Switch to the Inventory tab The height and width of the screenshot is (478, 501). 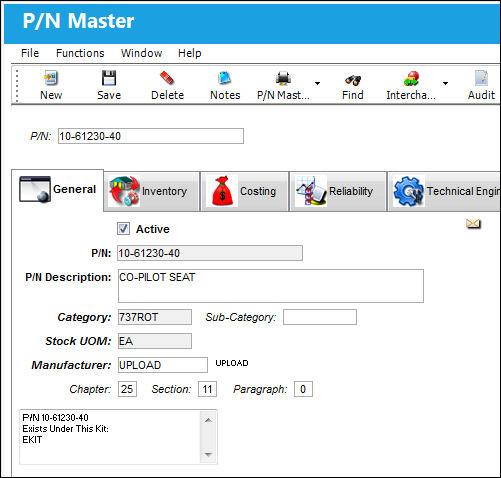point(152,191)
